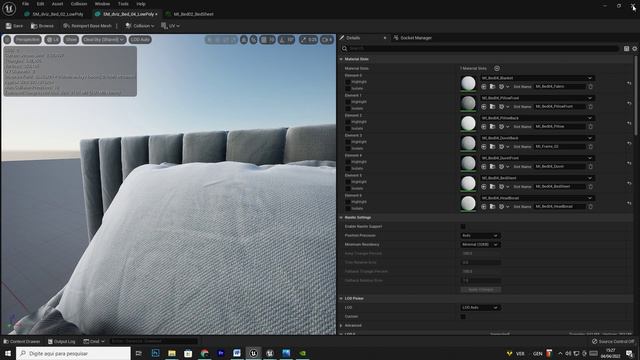Enable Highlight checkbox for Element 1
The height and width of the screenshot is (360, 640).
tap(348, 102)
